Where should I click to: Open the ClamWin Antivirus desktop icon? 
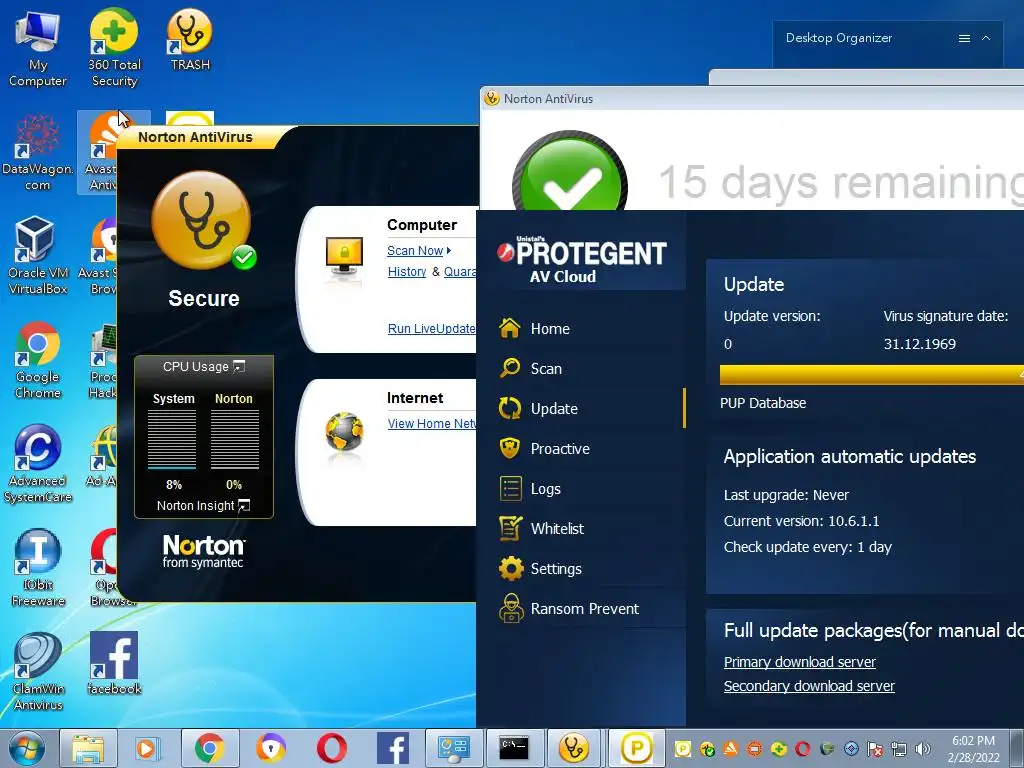coord(37,671)
